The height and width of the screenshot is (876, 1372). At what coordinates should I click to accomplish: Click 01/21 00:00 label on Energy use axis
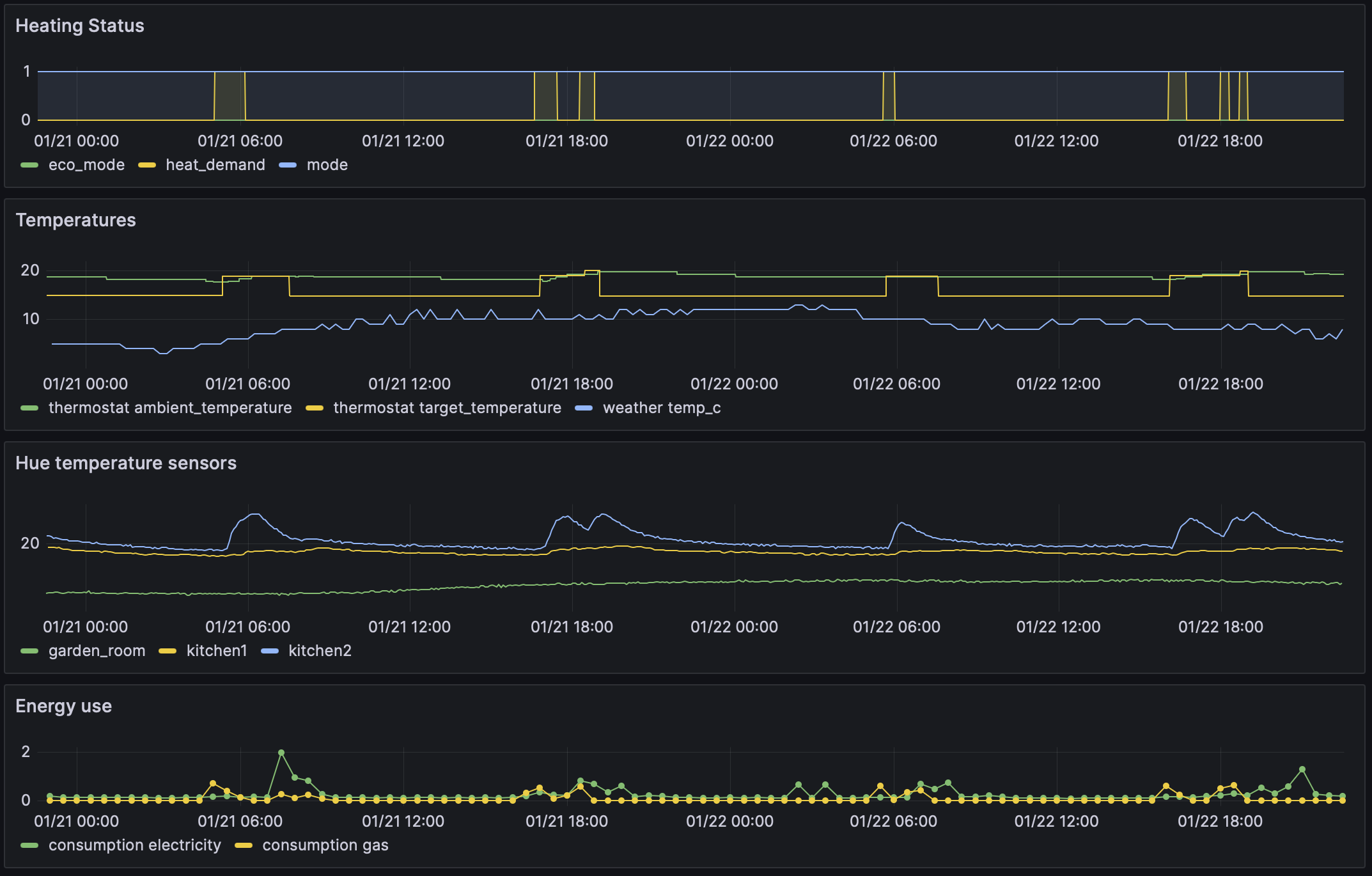(76, 821)
